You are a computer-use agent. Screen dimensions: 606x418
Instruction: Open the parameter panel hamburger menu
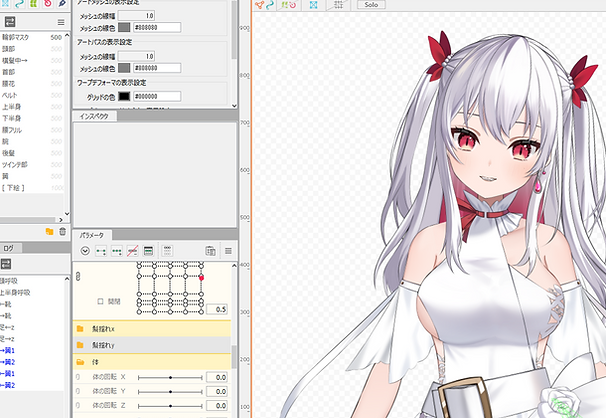pyautogui.click(x=228, y=251)
